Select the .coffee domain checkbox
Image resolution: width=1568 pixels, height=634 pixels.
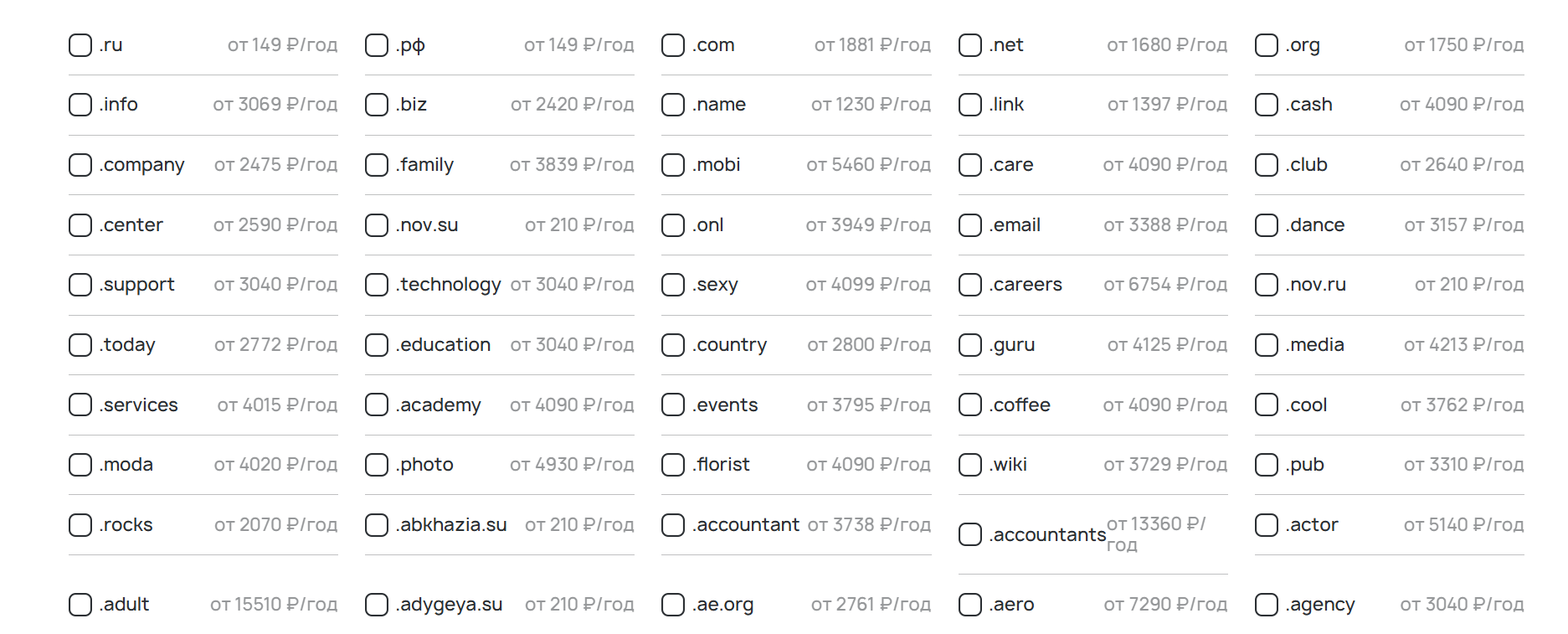coord(970,405)
